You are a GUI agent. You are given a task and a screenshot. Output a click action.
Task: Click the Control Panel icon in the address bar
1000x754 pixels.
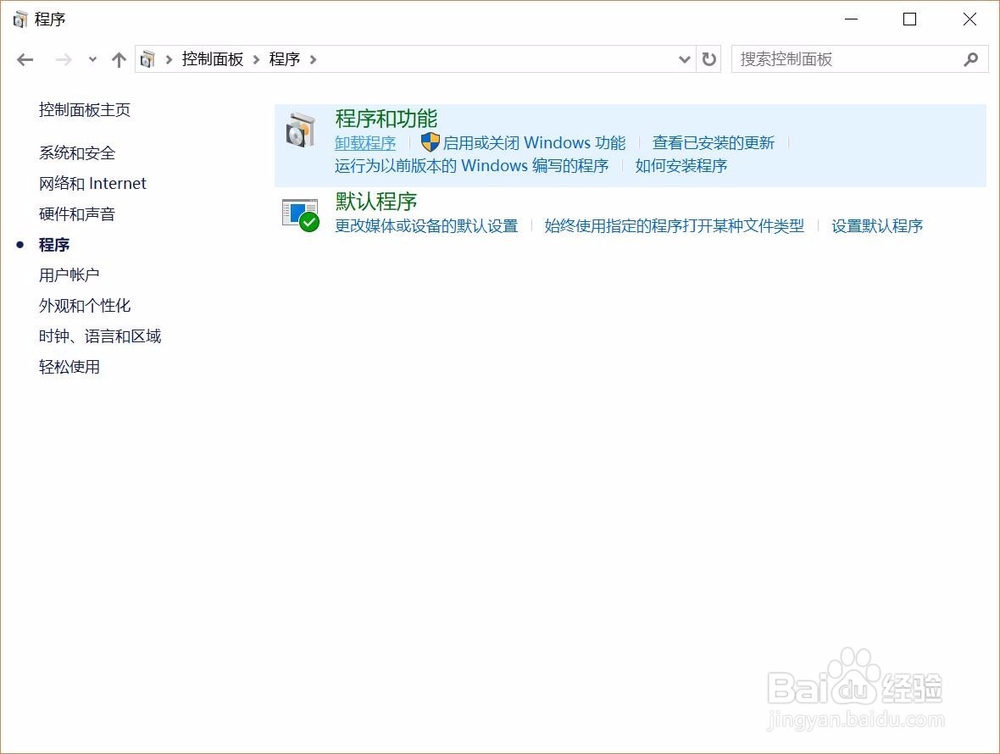[x=145, y=59]
